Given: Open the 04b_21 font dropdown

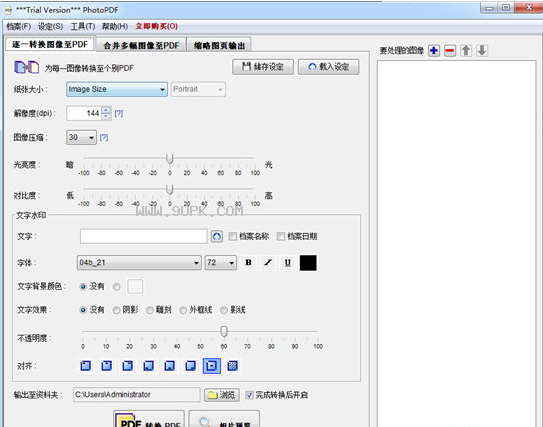Looking at the screenshot, I should tap(139, 263).
